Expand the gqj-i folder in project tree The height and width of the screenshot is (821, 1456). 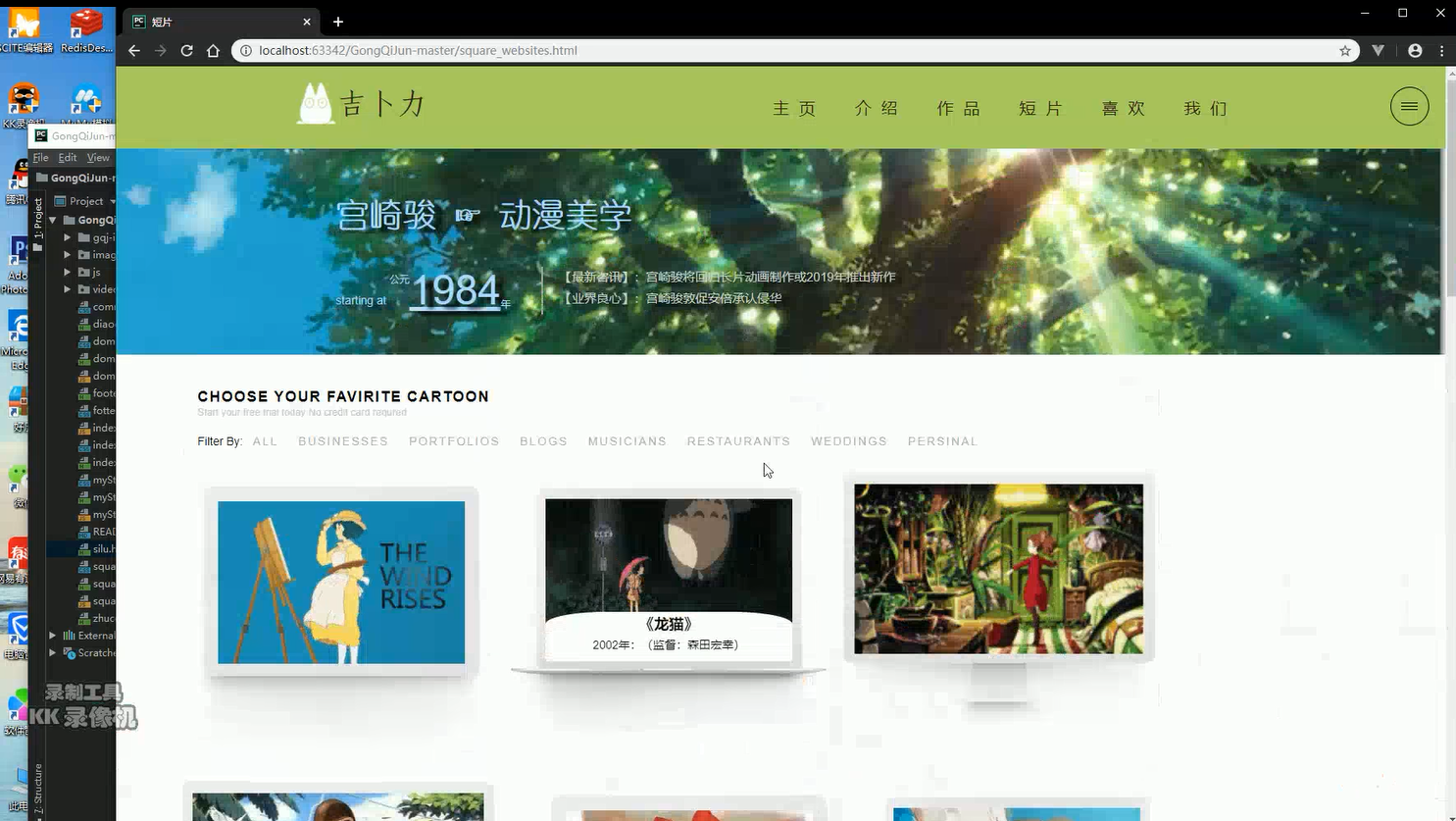(x=68, y=237)
